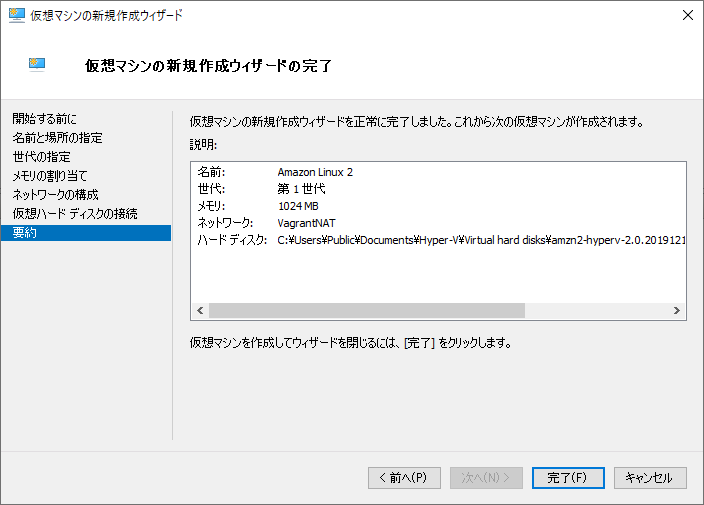The width and height of the screenshot is (704, 505).
Task: Click the 第 1 世代 generation value
Action: tap(301, 189)
